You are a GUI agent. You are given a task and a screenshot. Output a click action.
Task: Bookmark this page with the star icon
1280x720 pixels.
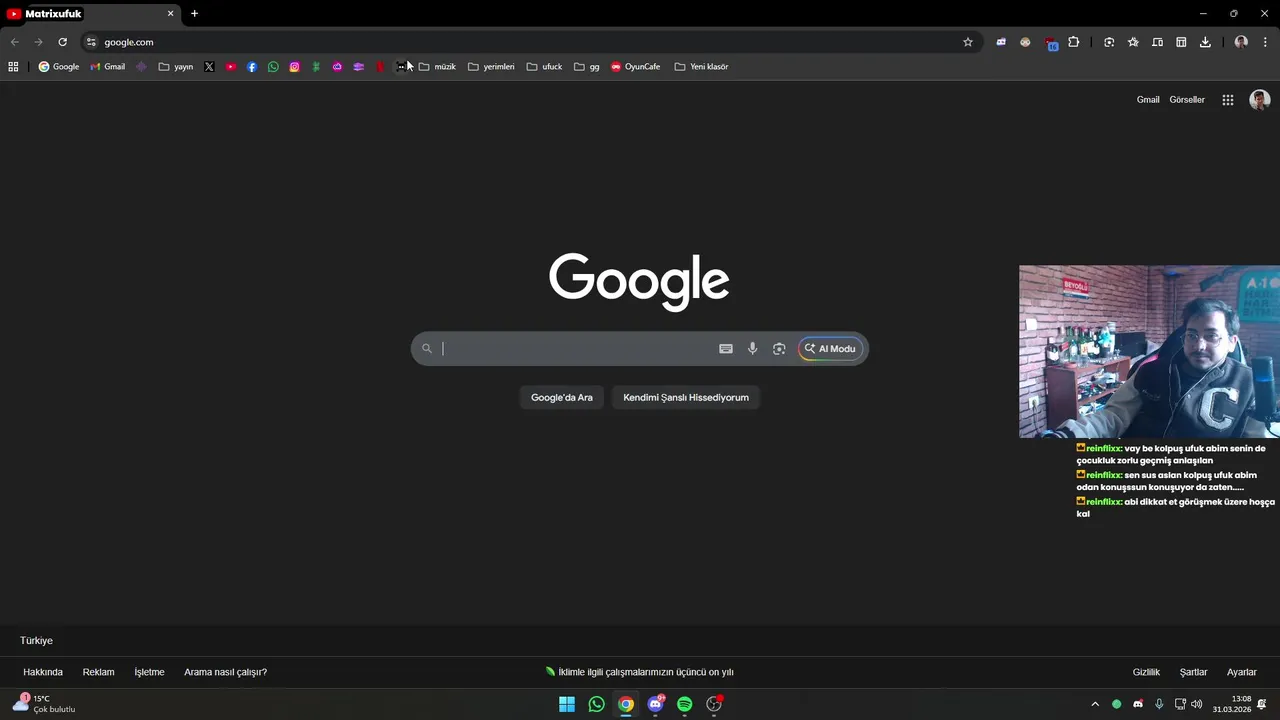coord(968,42)
